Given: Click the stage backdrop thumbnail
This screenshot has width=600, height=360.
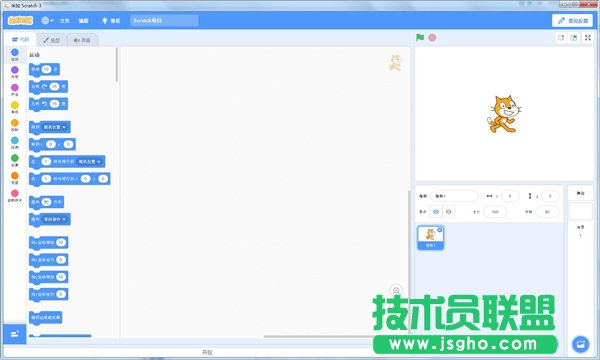Looking at the screenshot, I should [x=580, y=211].
